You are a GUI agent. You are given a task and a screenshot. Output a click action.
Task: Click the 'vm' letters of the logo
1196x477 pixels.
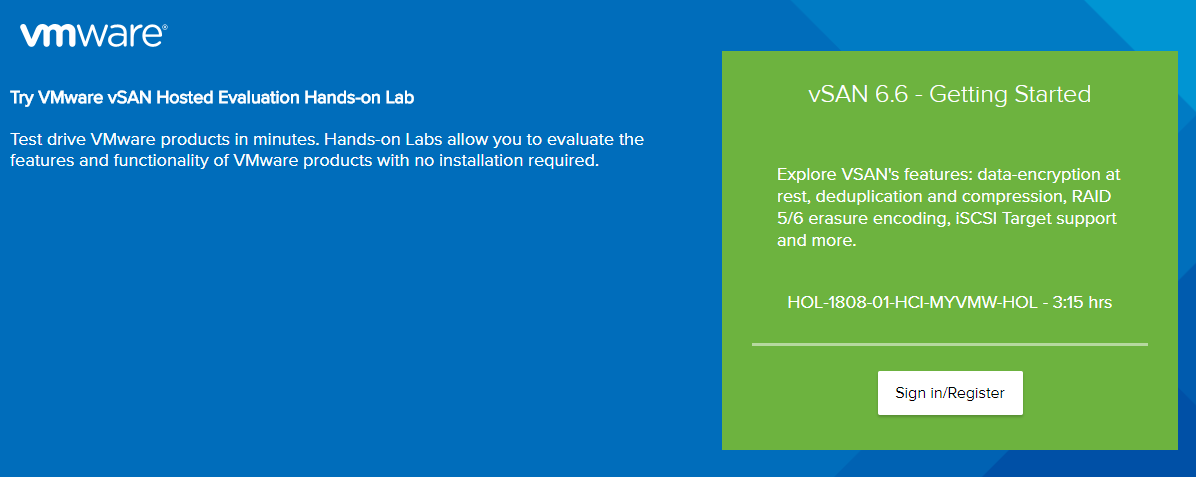44,37
